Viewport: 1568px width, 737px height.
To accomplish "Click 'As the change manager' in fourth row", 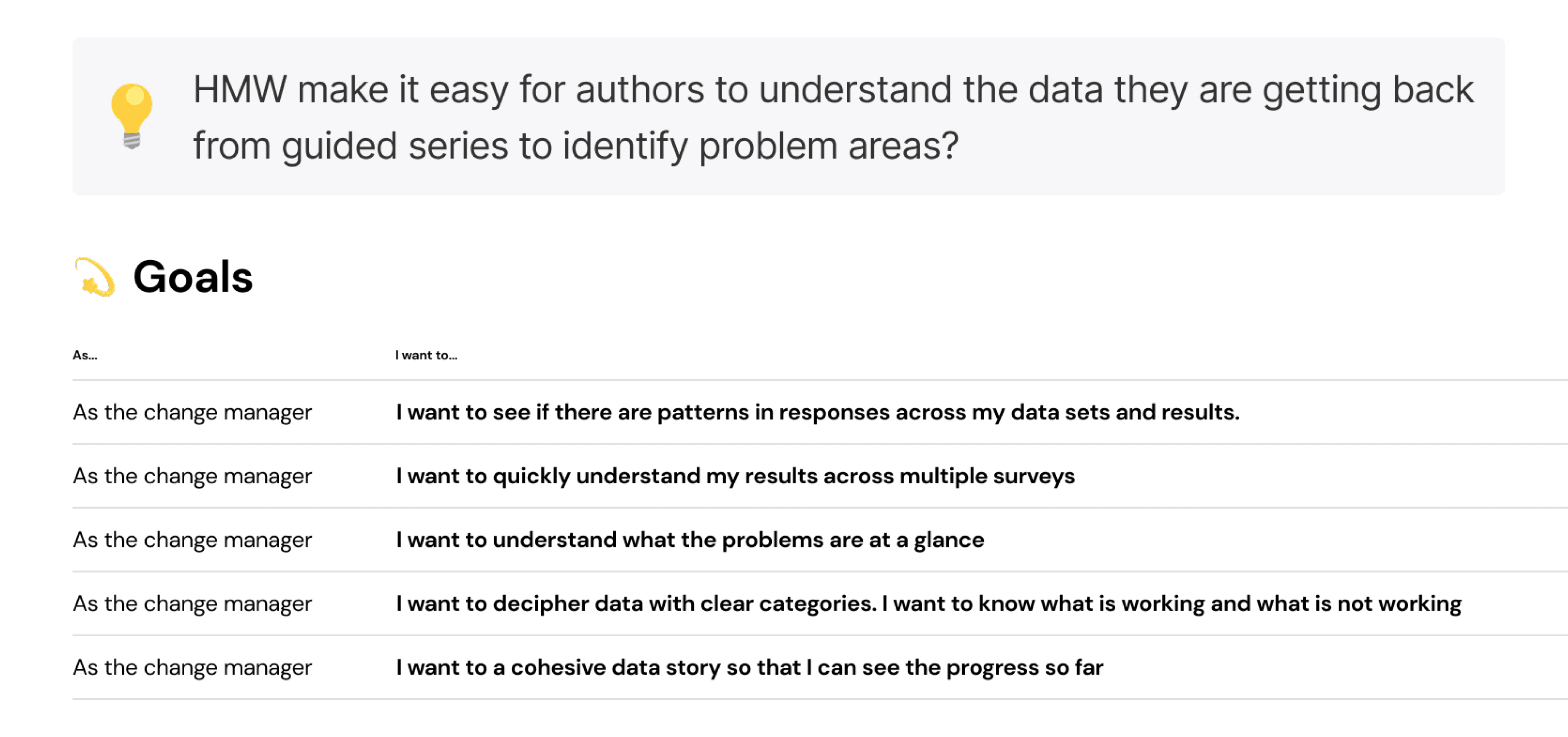I will click(192, 604).
